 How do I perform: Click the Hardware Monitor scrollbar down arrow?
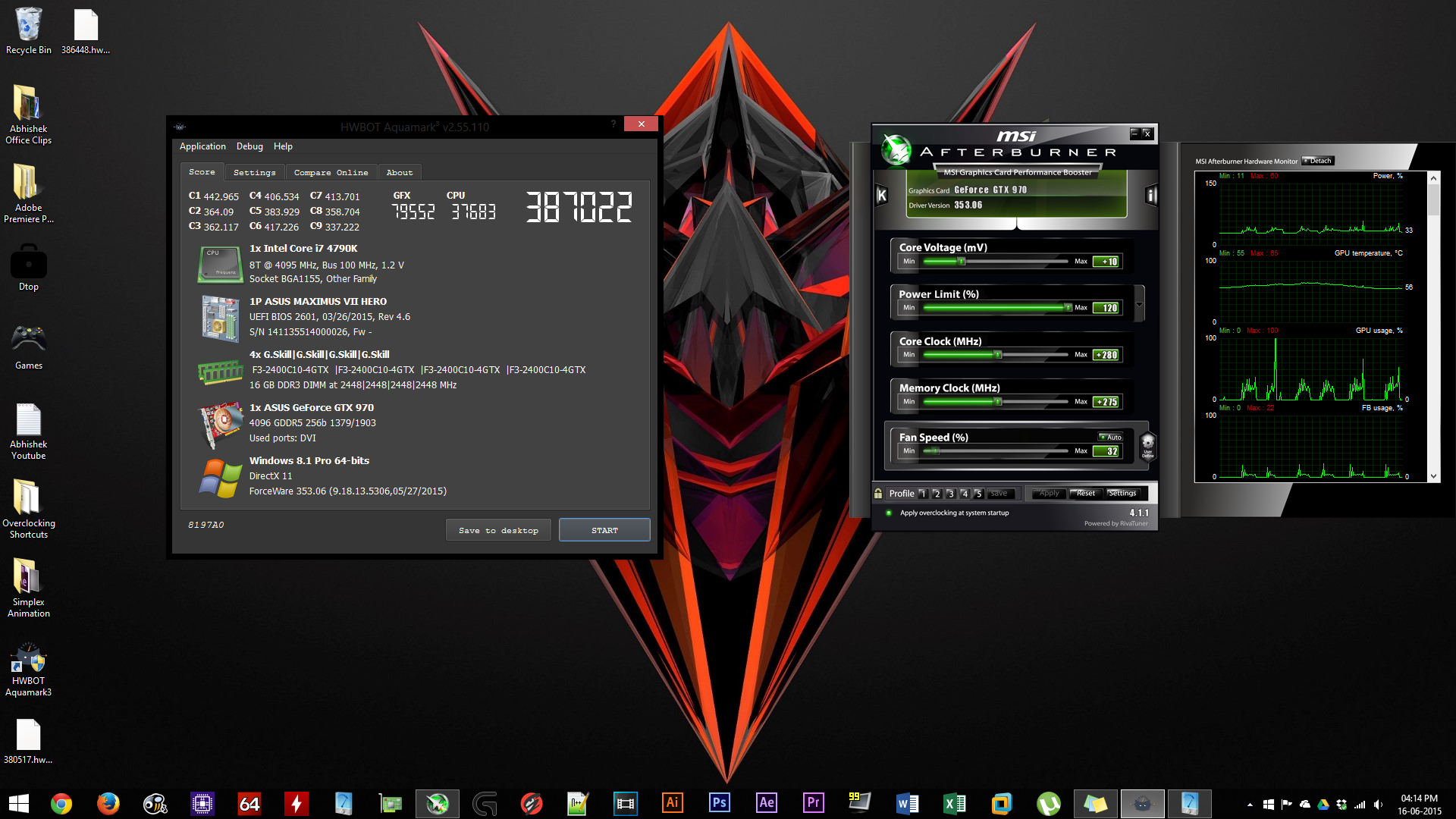point(1433,476)
